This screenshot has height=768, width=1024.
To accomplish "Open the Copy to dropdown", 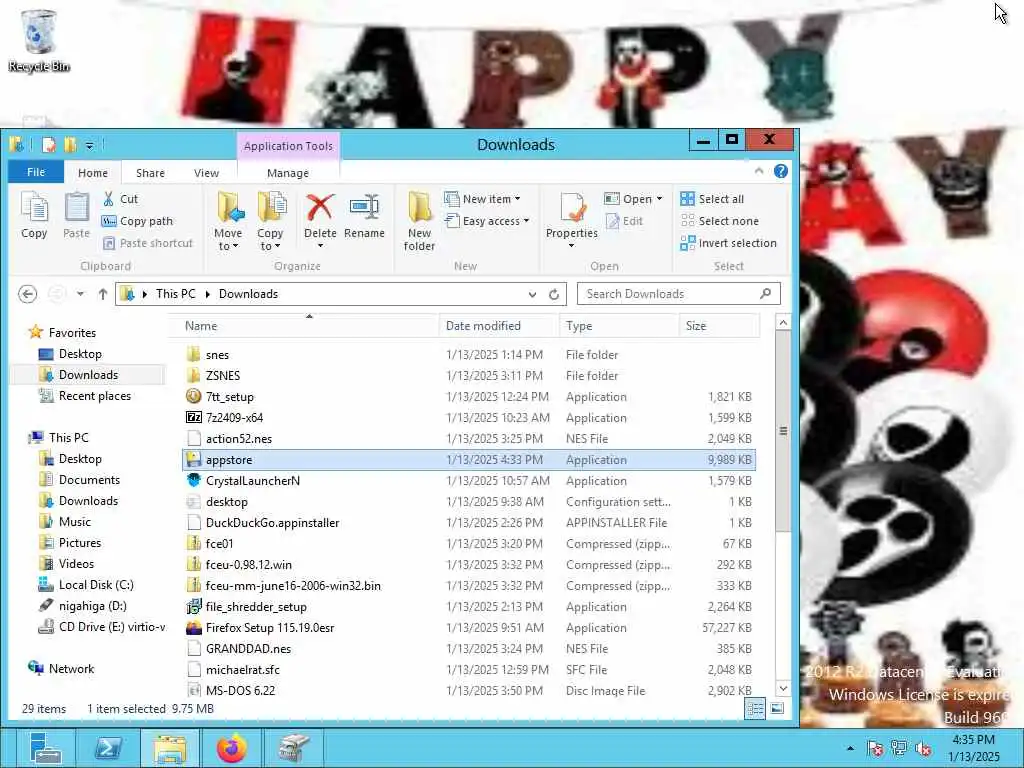I will [270, 221].
